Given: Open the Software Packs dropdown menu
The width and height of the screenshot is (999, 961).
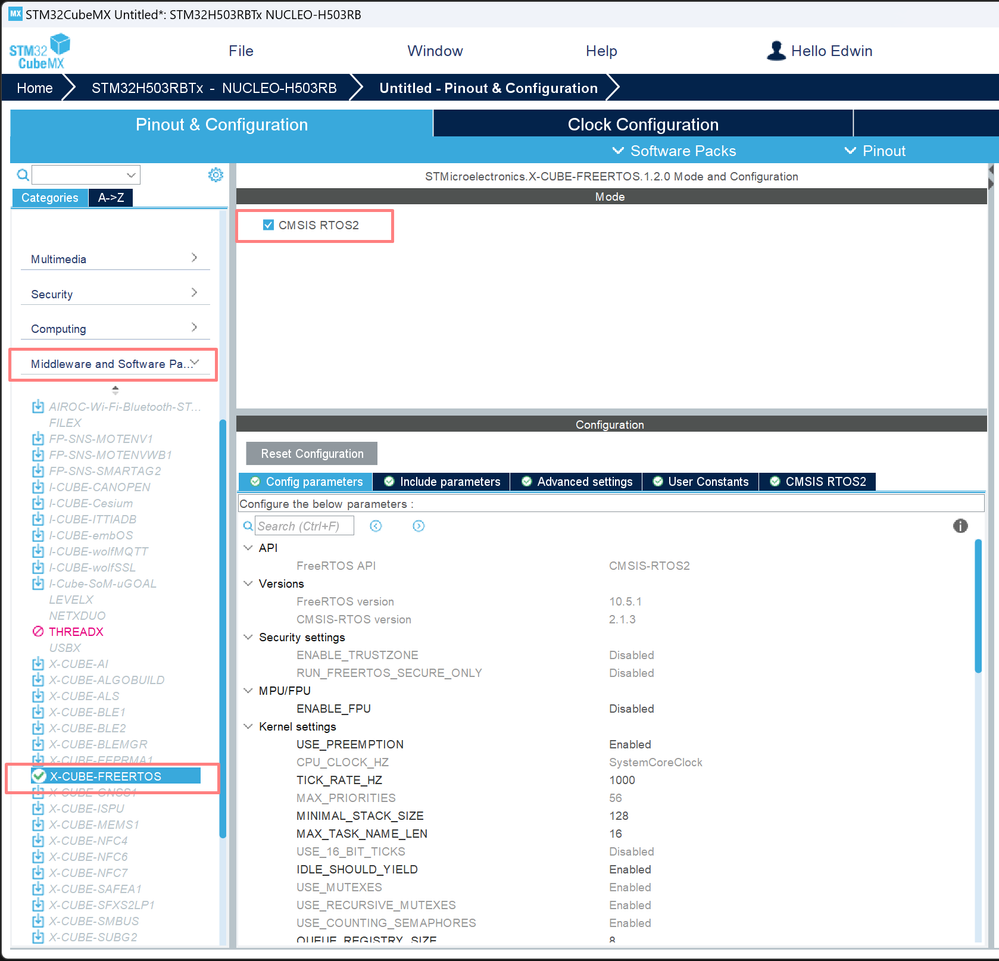Looking at the screenshot, I should 674,151.
